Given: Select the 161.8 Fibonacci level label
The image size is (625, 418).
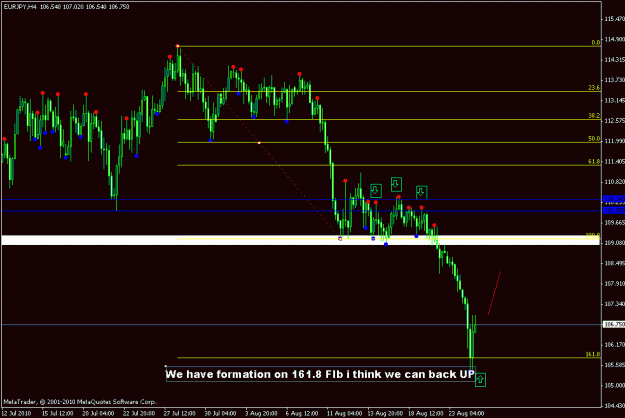Looking at the screenshot, I should (x=593, y=354).
